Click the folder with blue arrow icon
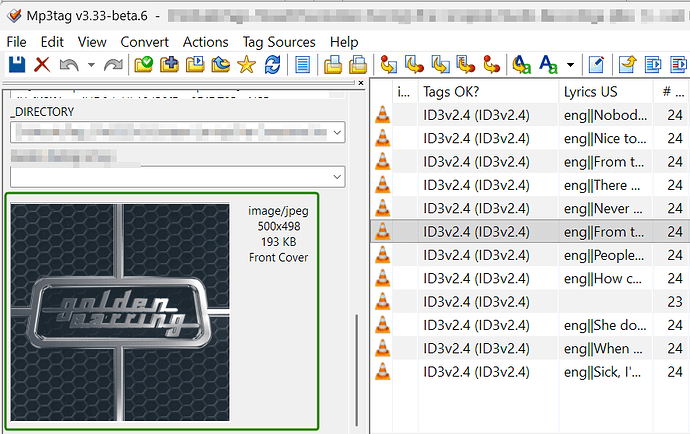This screenshot has width=690, height=434. click(220, 65)
